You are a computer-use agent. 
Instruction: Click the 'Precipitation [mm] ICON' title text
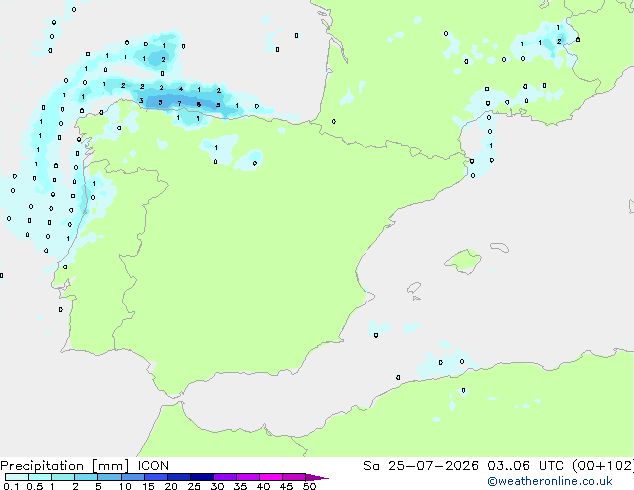pyautogui.click(x=85, y=466)
